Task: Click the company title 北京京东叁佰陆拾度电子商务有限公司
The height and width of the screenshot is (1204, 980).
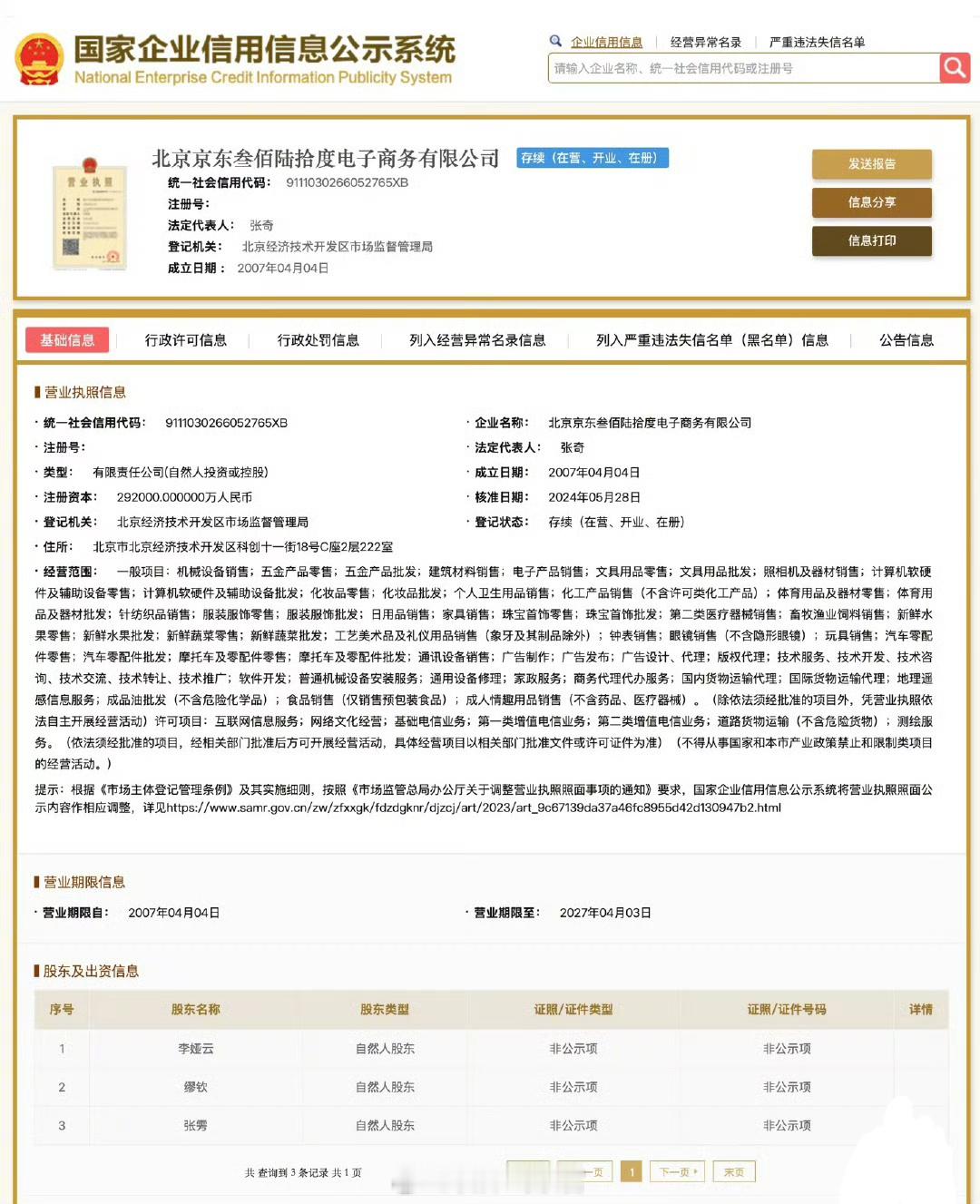Action: tap(326, 159)
